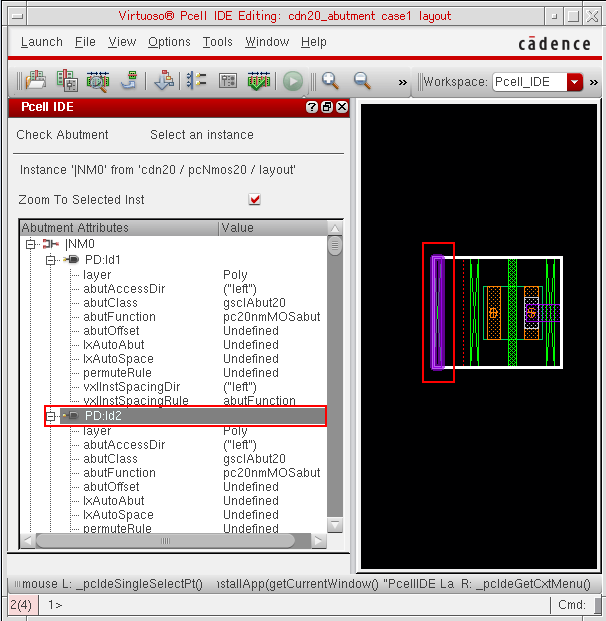This screenshot has width=606, height=621.
Task: Click the green checkmark toolbar icon
Action: [x=259, y=81]
